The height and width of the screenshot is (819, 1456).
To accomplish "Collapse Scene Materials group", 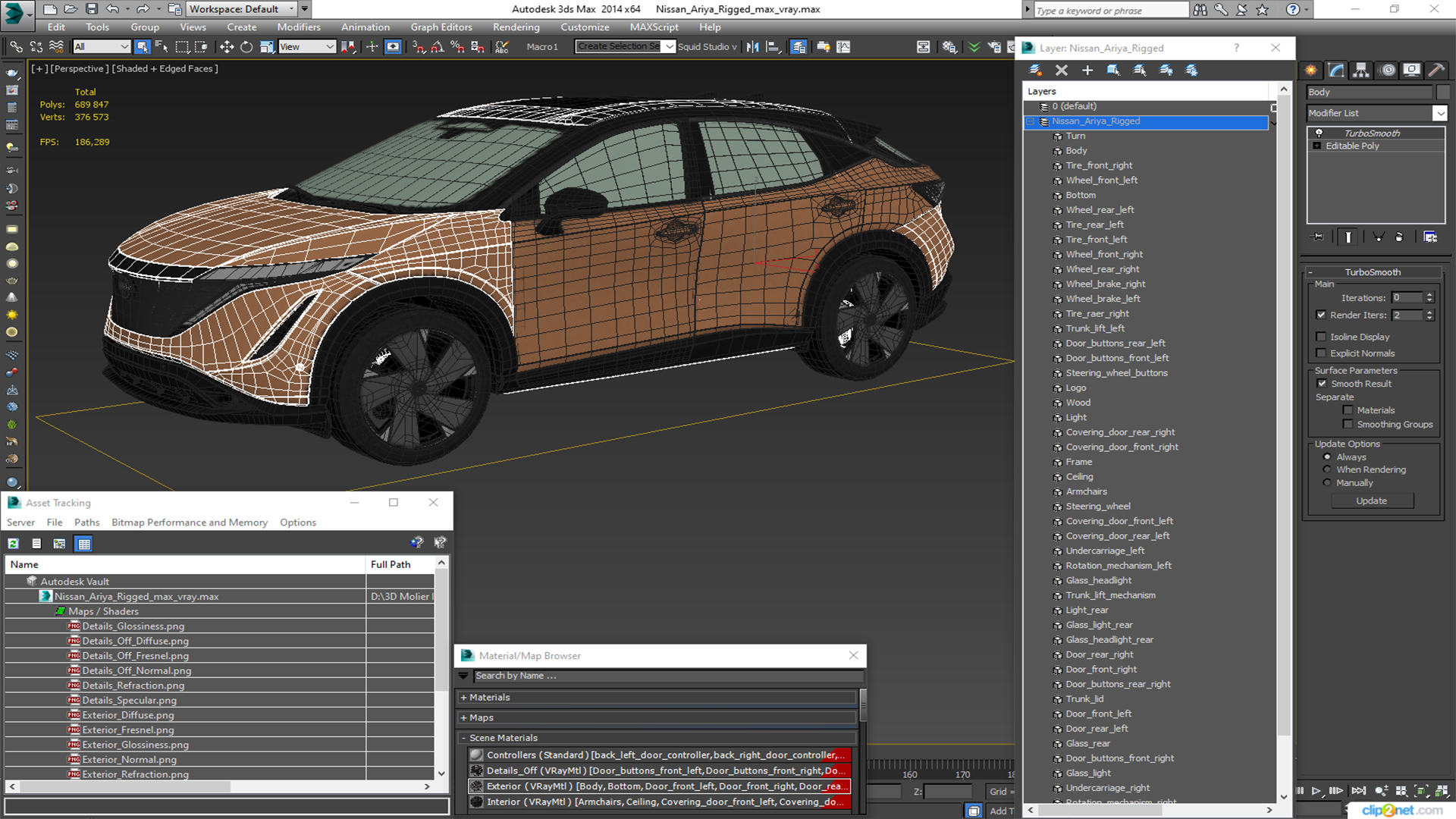I will click(463, 738).
